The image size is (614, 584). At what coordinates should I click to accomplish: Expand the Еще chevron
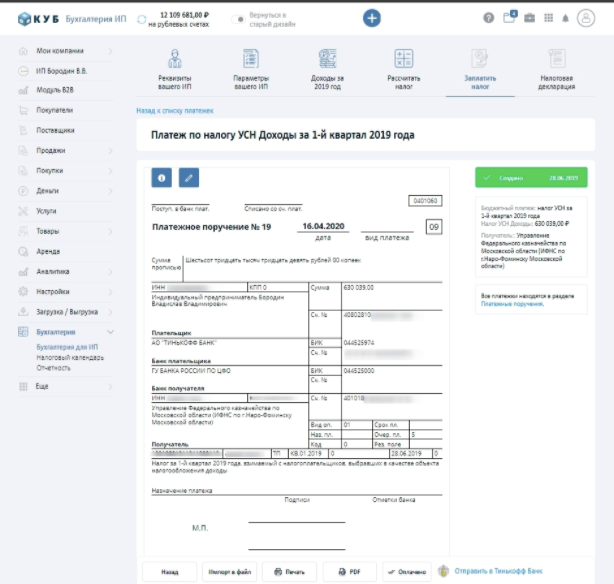(x=110, y=387)
